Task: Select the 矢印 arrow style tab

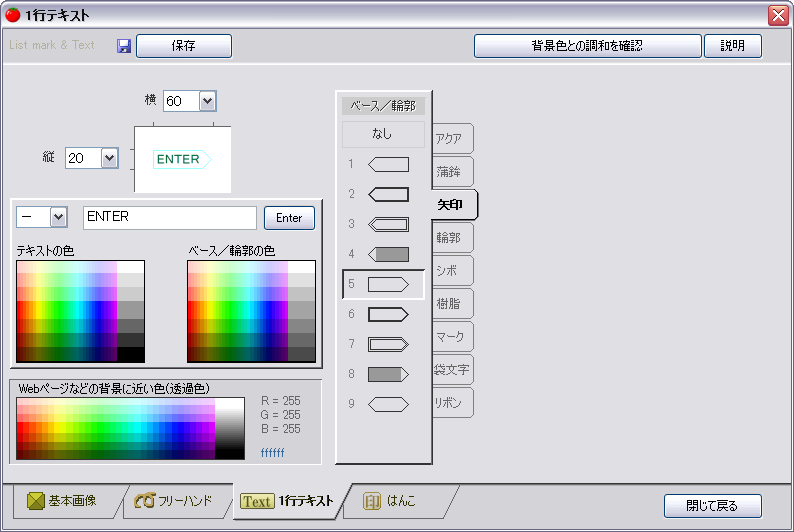Action: coord(454,204)
